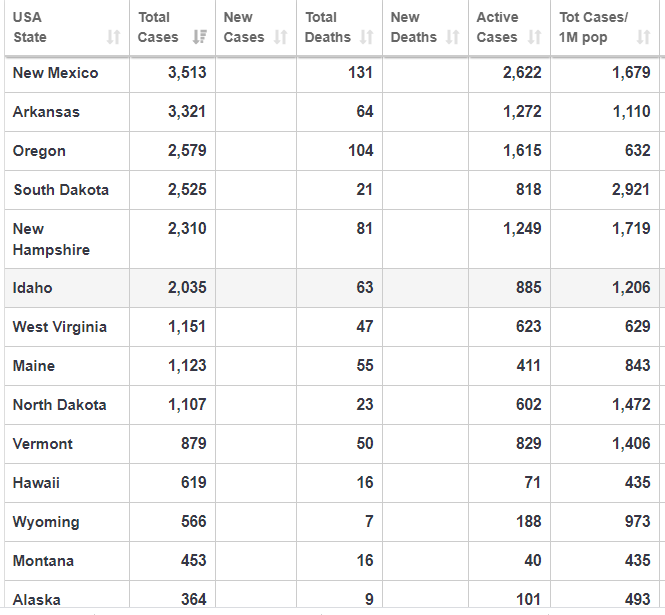Select the Maine state name
This screenshot has width=665, height=615.
34,366
